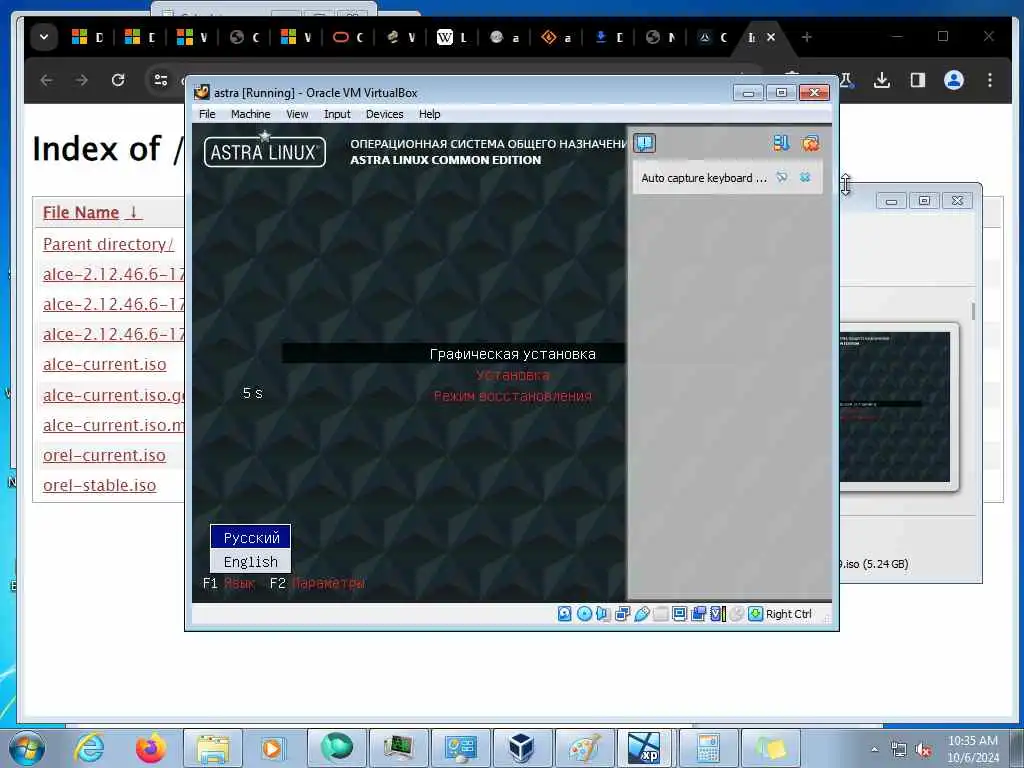Viewport: 1024px width, 768px height.
Task: Click green keyboard capture arrow icon
Action: [756, 614]
